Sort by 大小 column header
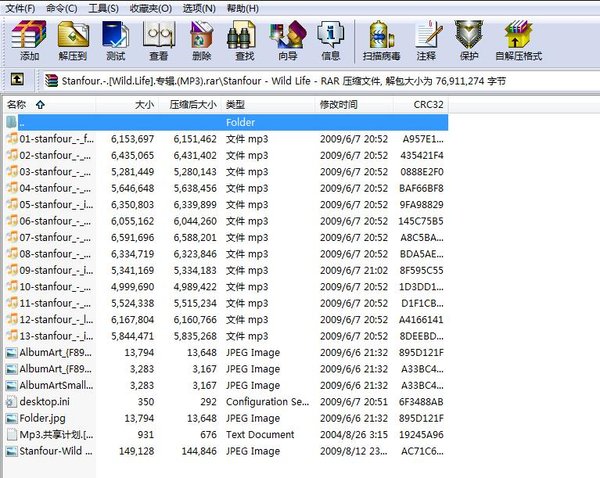The height and width of the screenshot is (478, 600). click(x=127, y=104)
